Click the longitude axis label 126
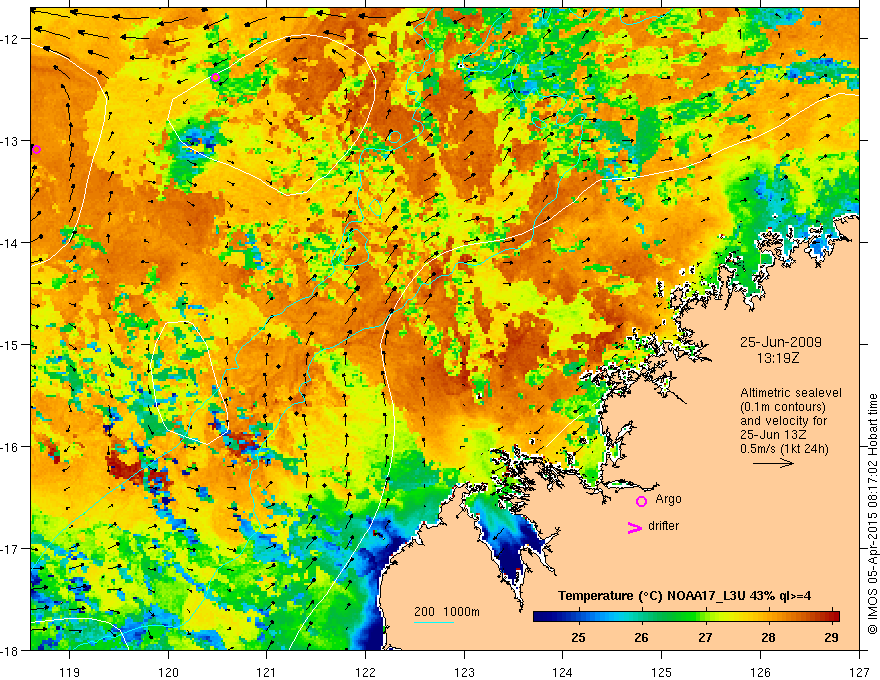Image resolution: width=880 pixels, height=680 pixels. point(760,672)
